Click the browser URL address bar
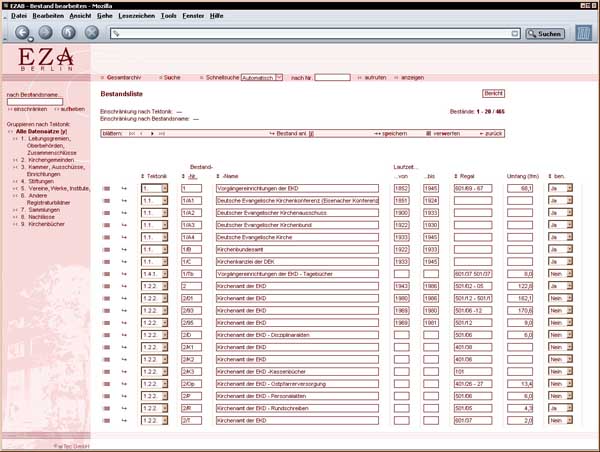This screenshot has width=600, height=452. pos(316,34)
